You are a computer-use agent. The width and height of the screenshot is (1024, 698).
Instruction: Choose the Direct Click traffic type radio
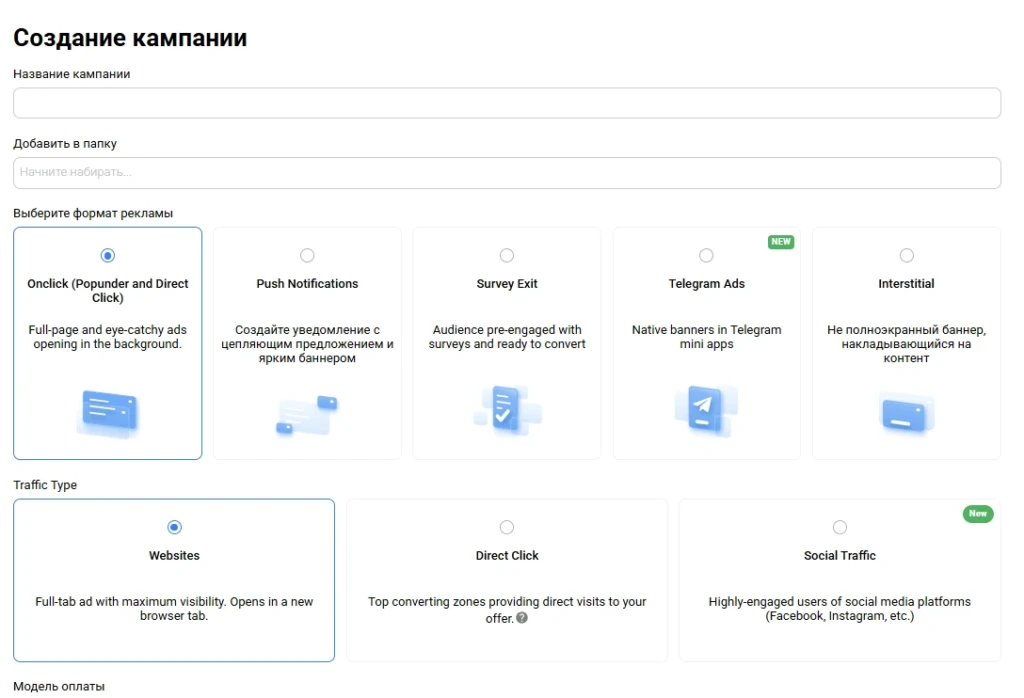(x=507, y=527)
